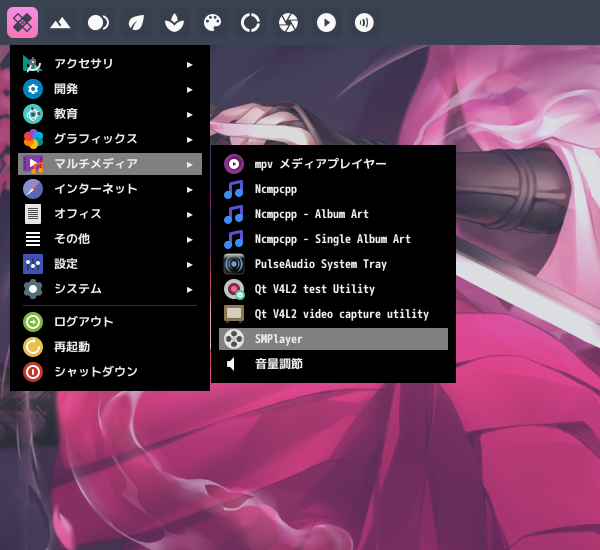Click the mpv purple play icon
Viewport: 600px width, 550px height.
pyautogui.click(x=234, y=164)
